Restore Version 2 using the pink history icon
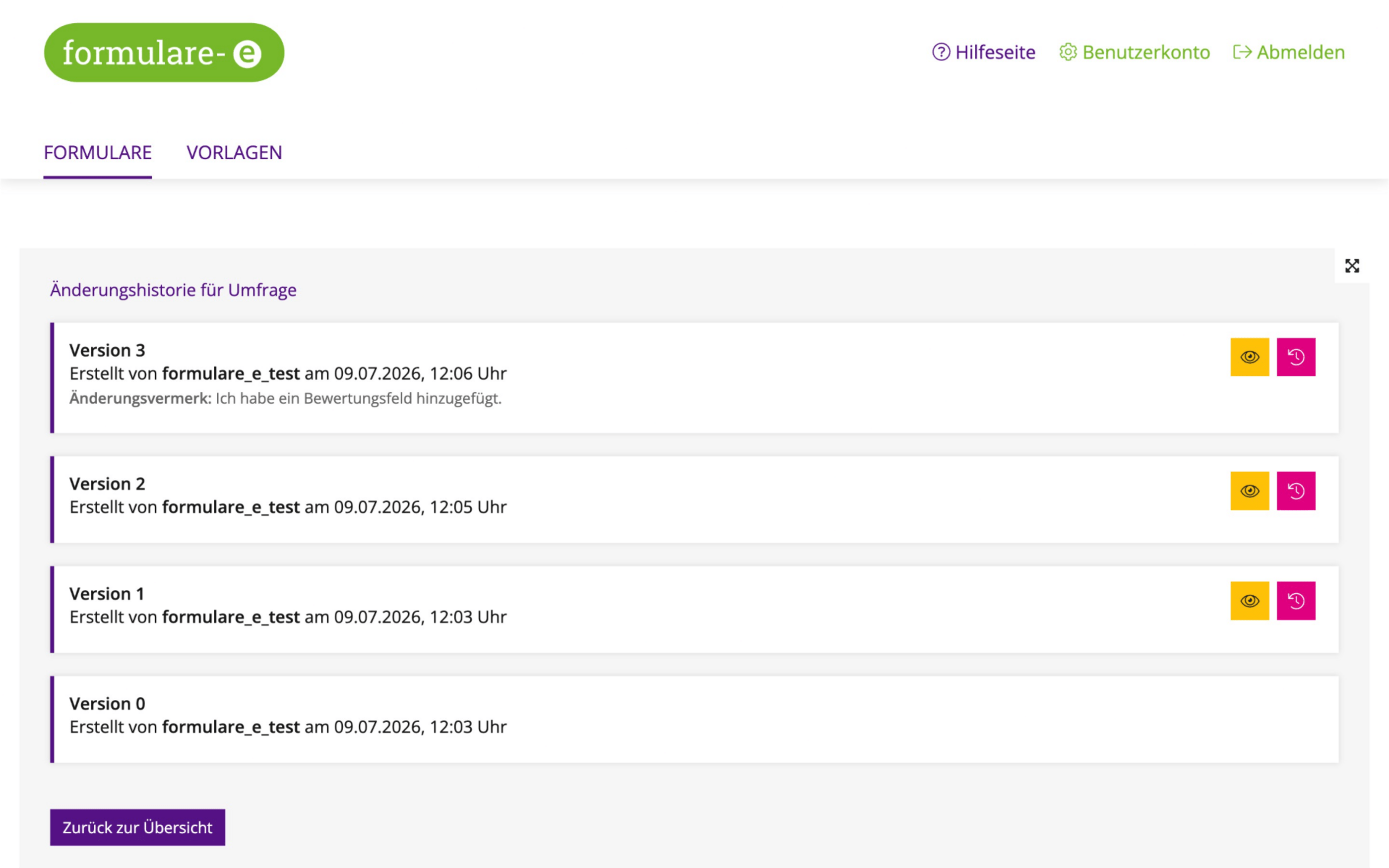The image size is (1389, 868). pyautogui.click(x=1296, y=491)
